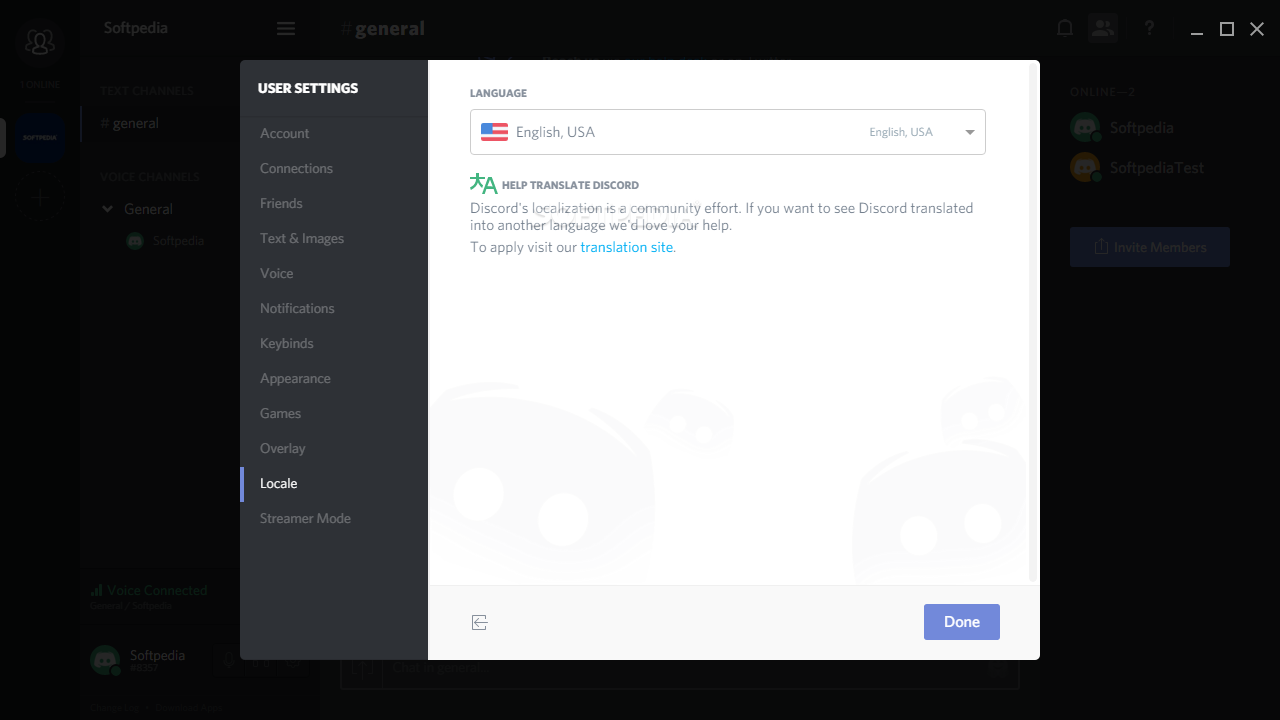The image size is (1280, 720).
Task: Close the Discord window
Action: tap(1257, 29)
